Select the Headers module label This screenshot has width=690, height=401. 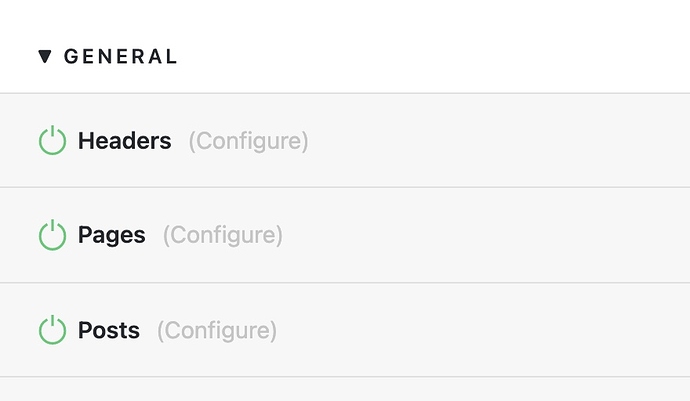[125, 141]
